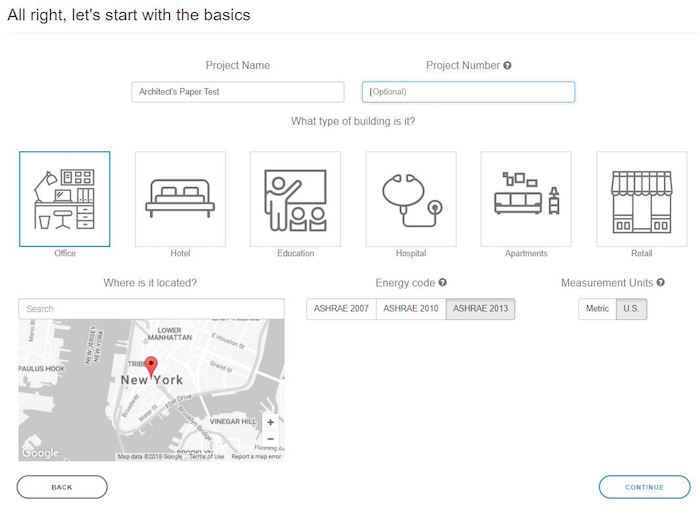The image size is (700, 529).
Task: Click the Measurement Units help icon
Action: (x=662, y=283)
